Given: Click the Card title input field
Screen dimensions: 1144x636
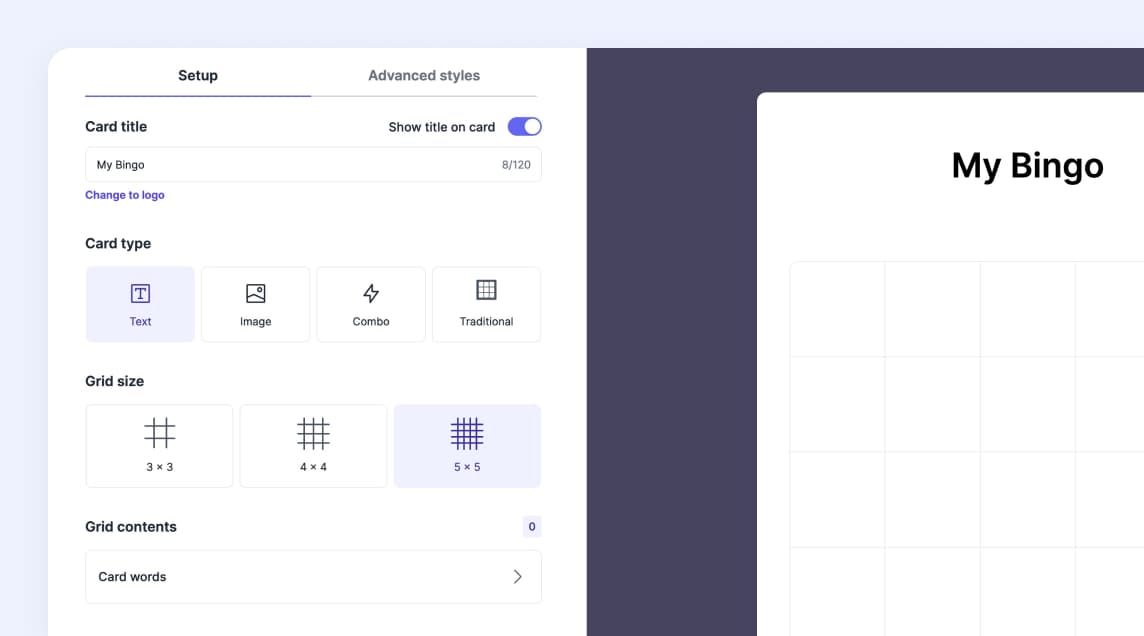Looking at the screenshot, I should pyautogui.click(x=250, y=164).
